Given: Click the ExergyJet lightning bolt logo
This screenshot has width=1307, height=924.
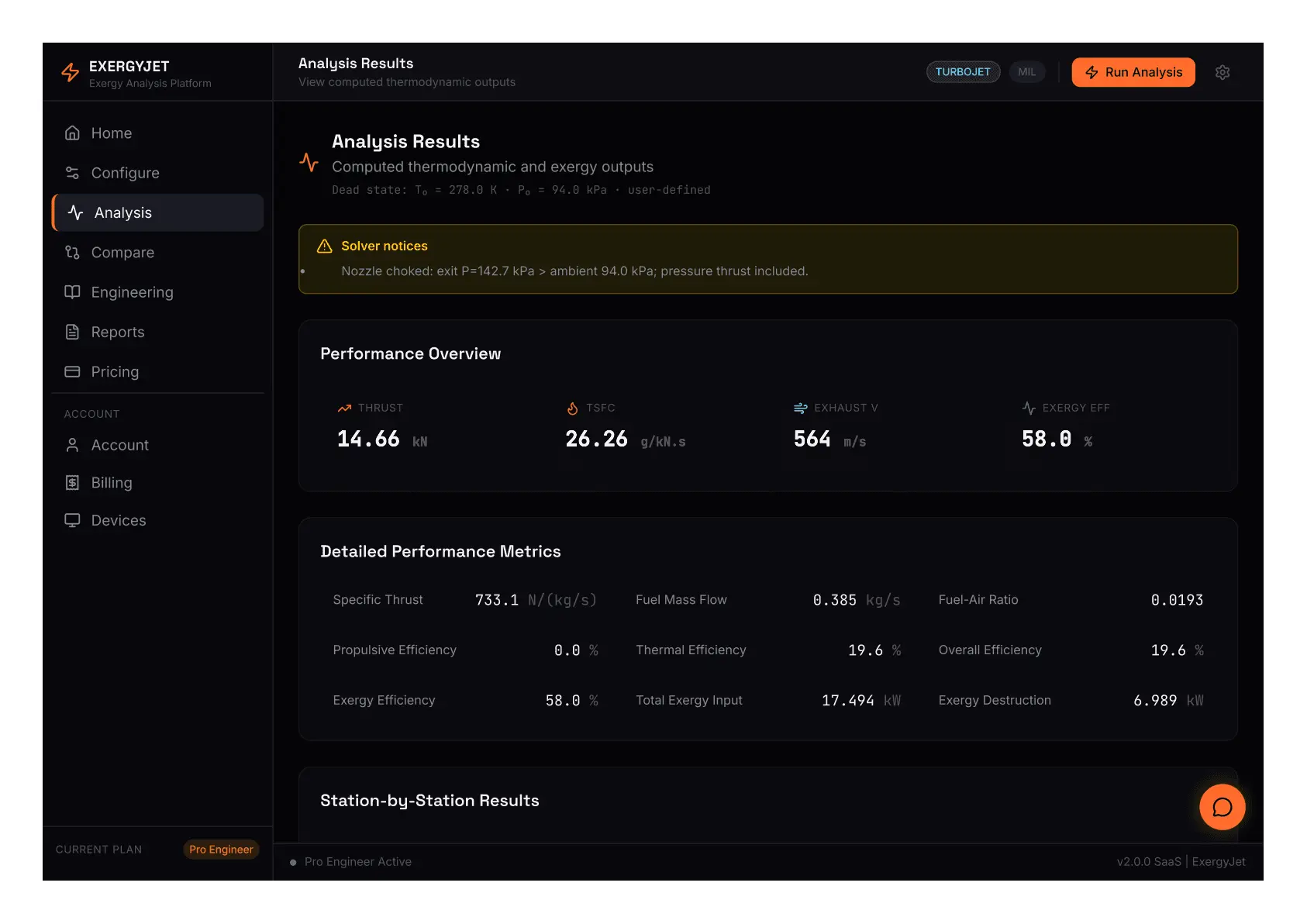Looking at the screenshot, I should 71,72.
